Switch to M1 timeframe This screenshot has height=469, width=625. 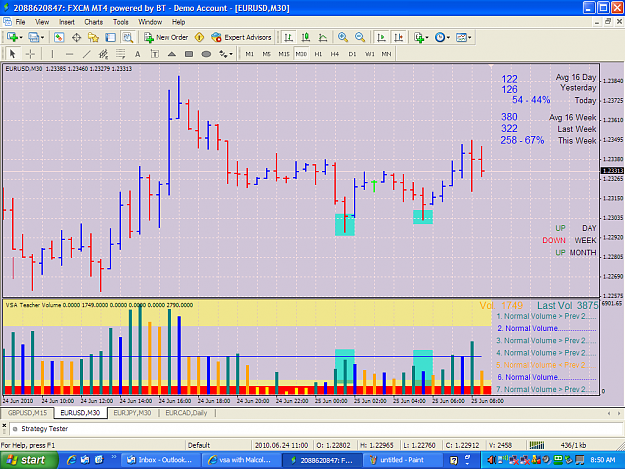250,54
